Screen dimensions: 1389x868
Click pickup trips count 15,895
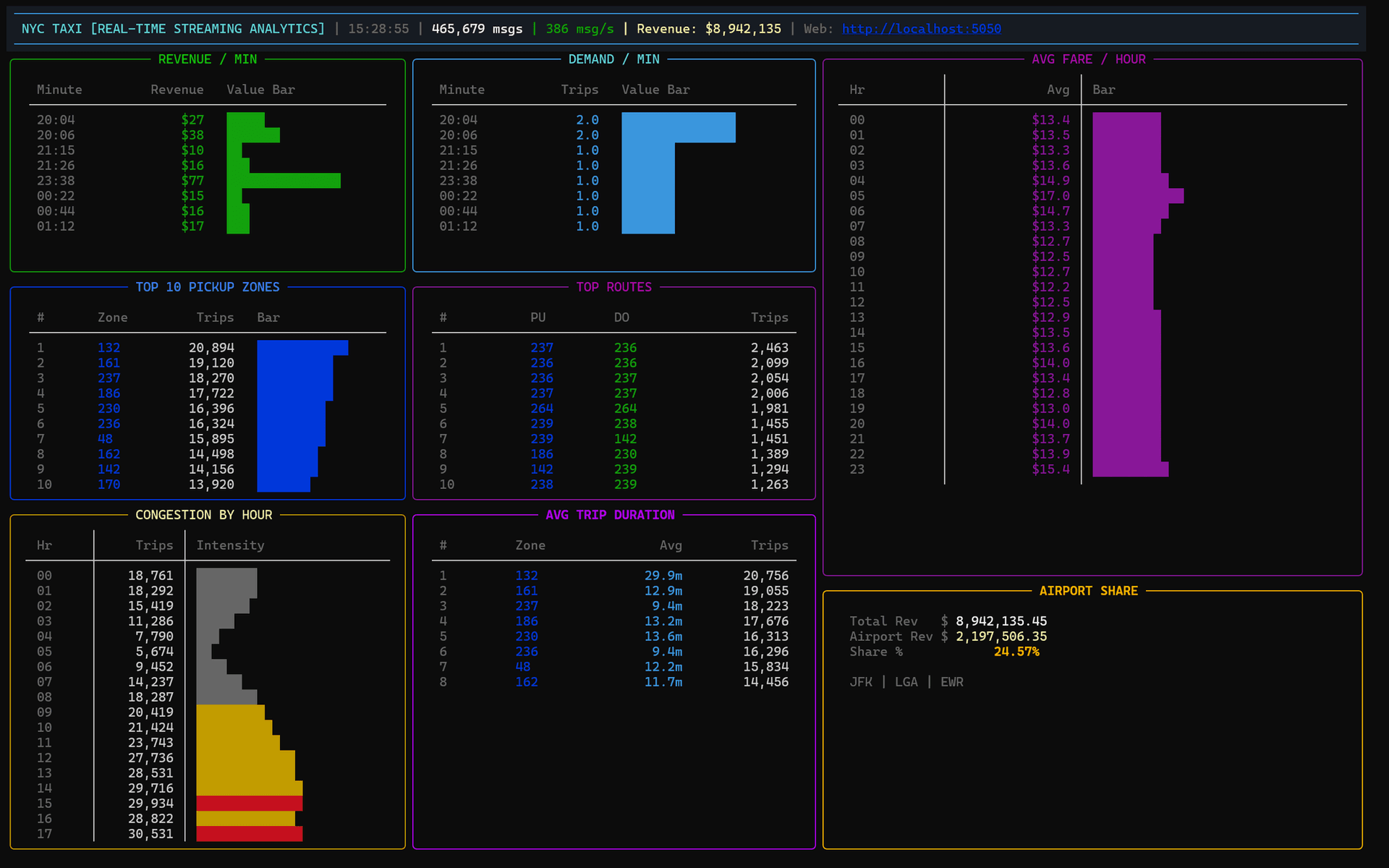click(x=211, y=439)
